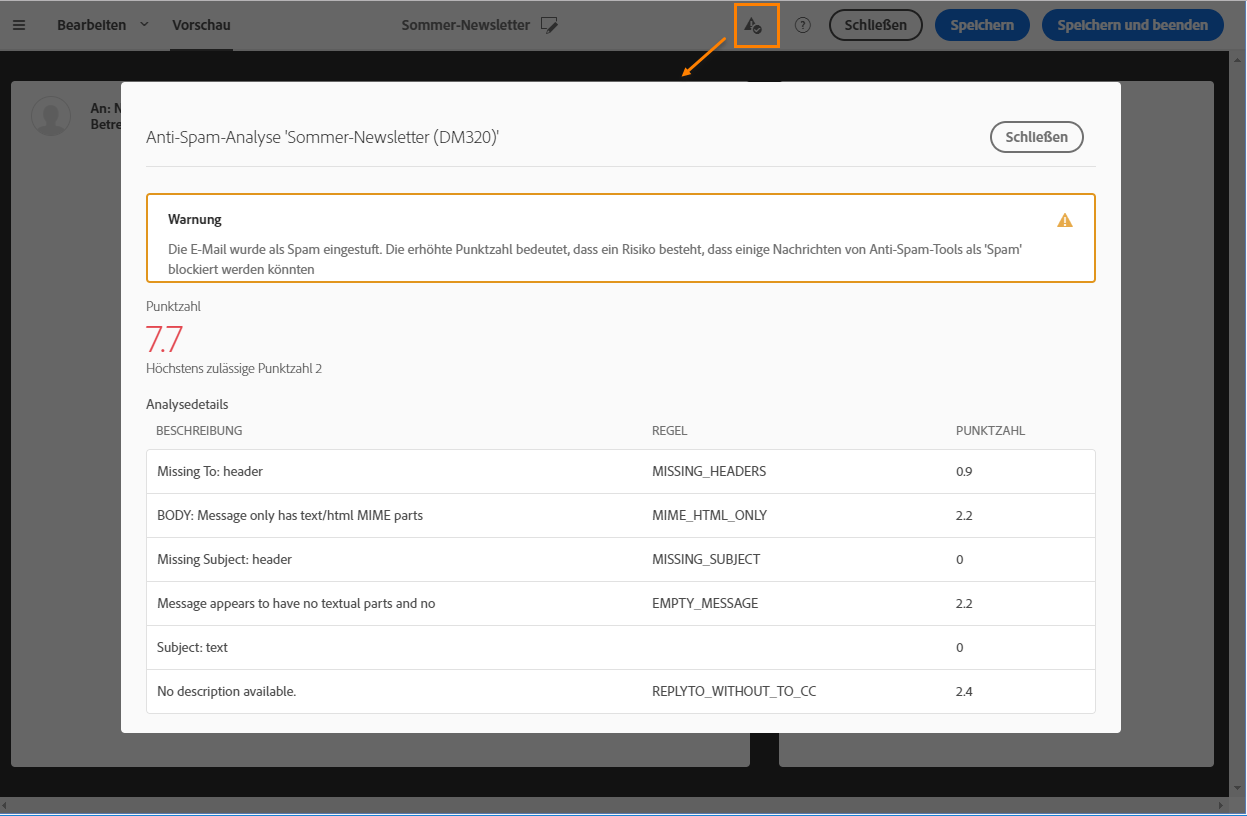The width and height of the screenshot is (1247, 816).
Task: Click the BESCHREIBUNG column header
Action: pyautogui.click(x=199, y=431)
